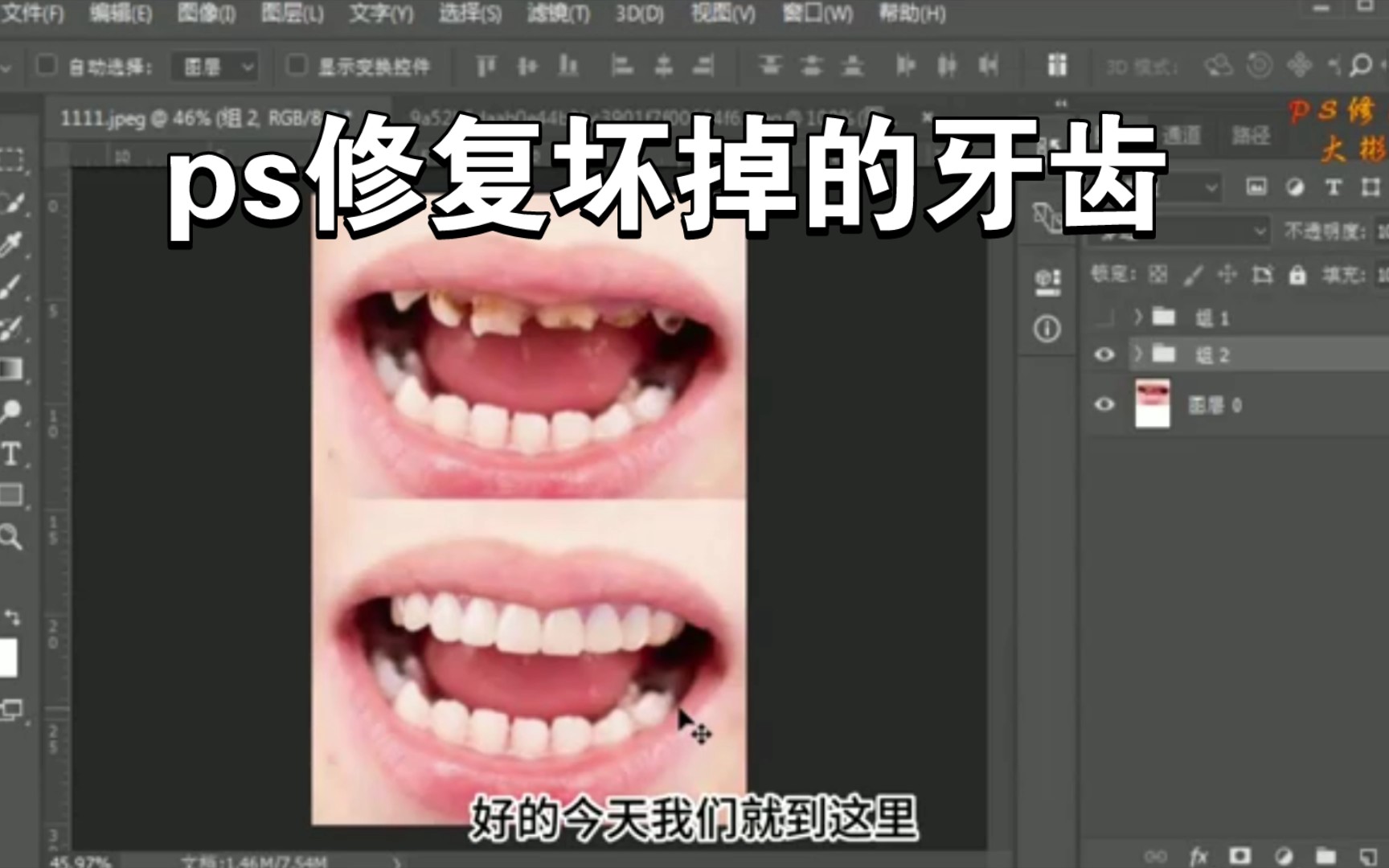Click the lock-all padlock in Layers panel
1389x868 pixels.
click(1298, 275)
